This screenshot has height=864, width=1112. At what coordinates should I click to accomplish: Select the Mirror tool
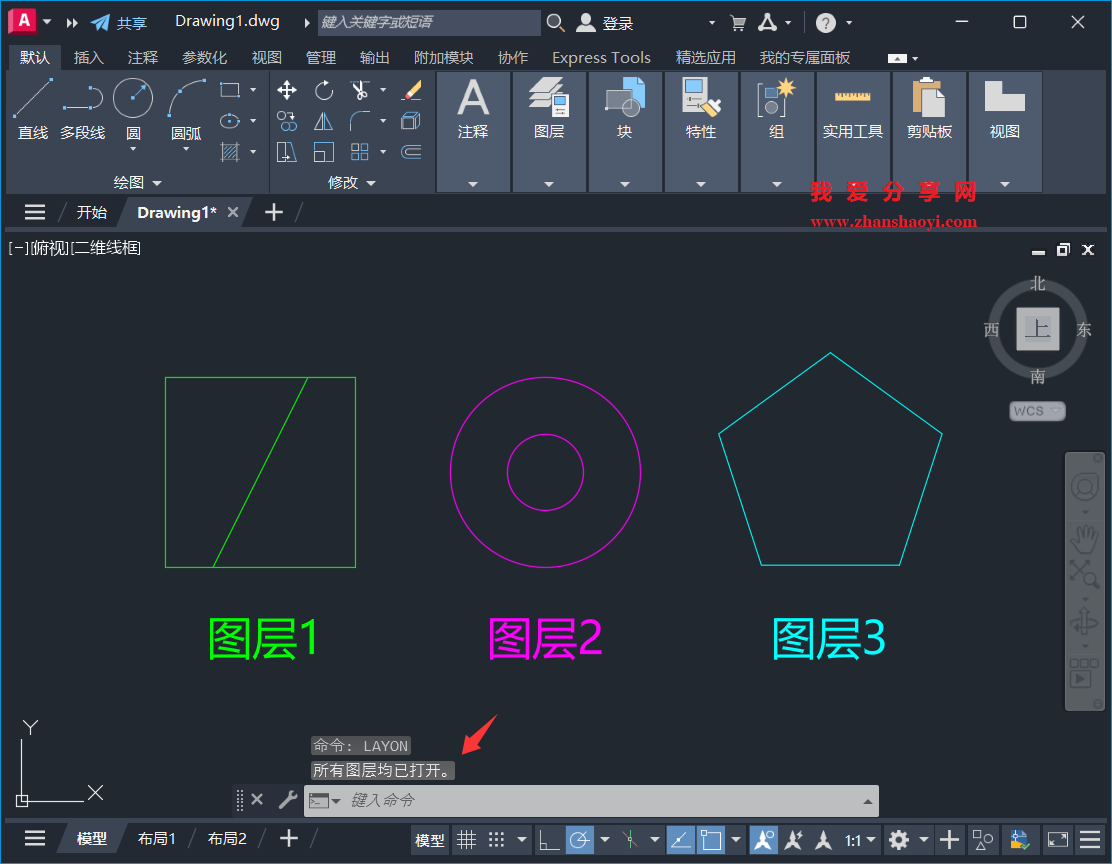(x=323, y=121)
